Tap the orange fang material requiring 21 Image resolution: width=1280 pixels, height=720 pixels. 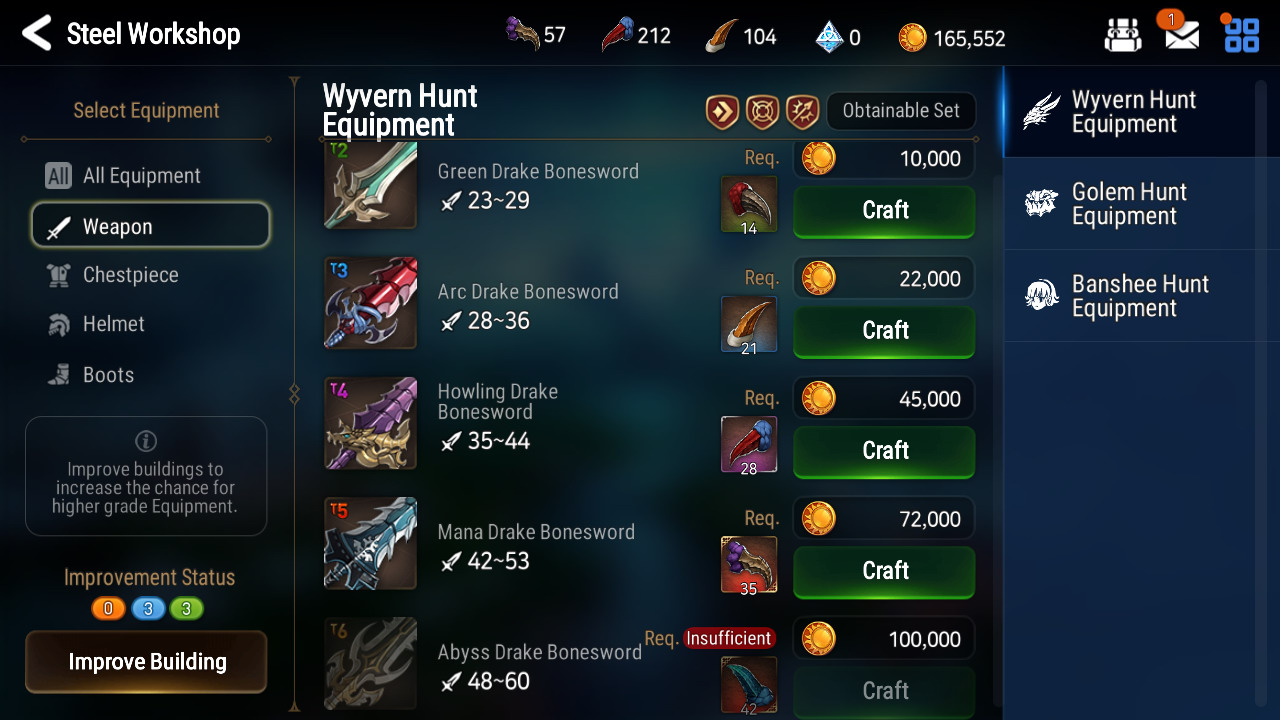point(749,325)
